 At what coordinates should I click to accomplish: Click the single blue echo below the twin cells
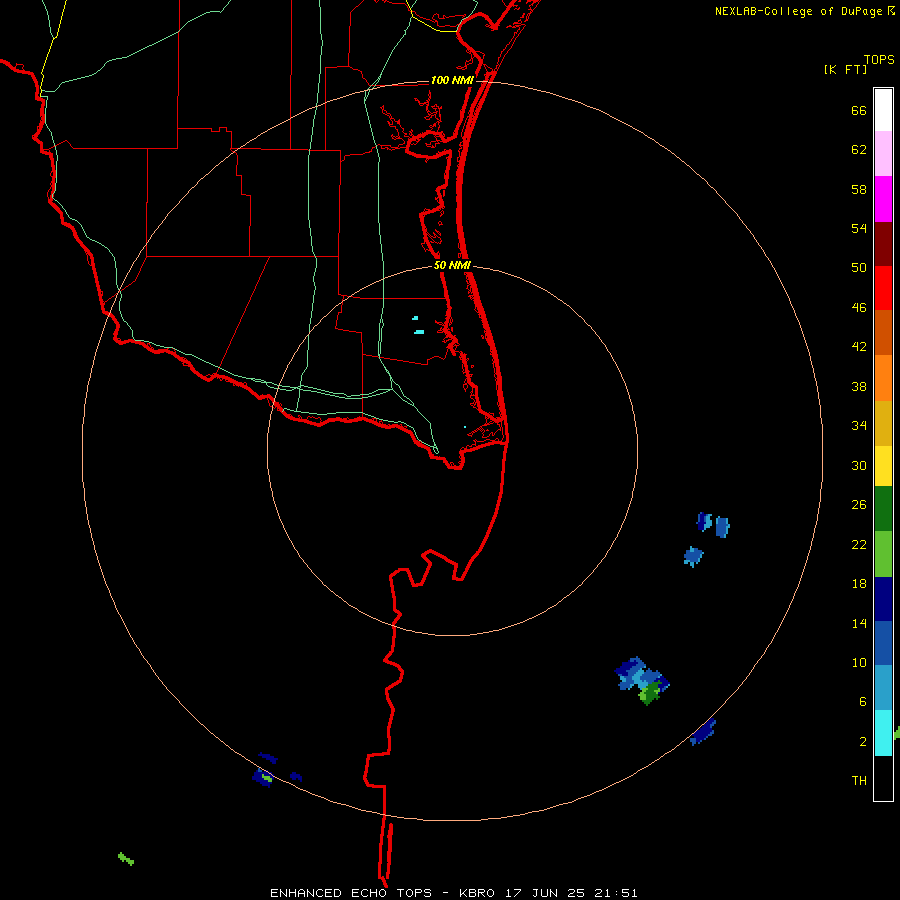point(693,556)
